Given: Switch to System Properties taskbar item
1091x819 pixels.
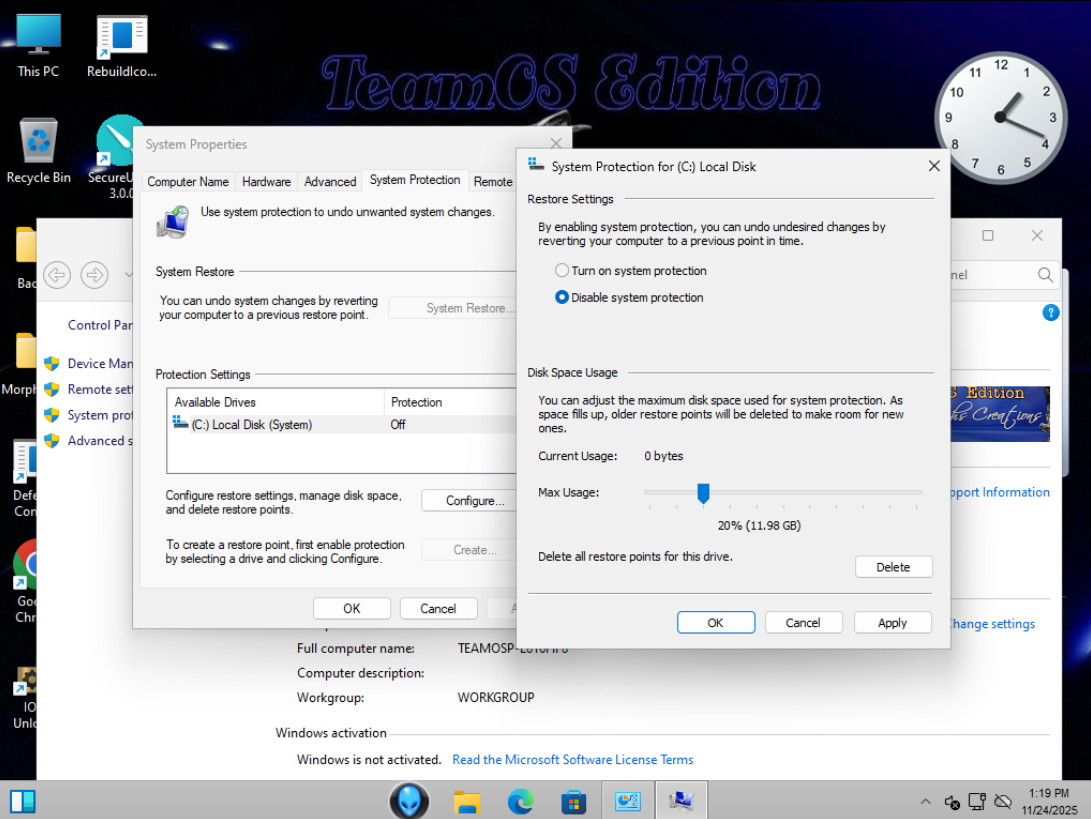Looking at the screenshot, I should (x=681, y=801).
